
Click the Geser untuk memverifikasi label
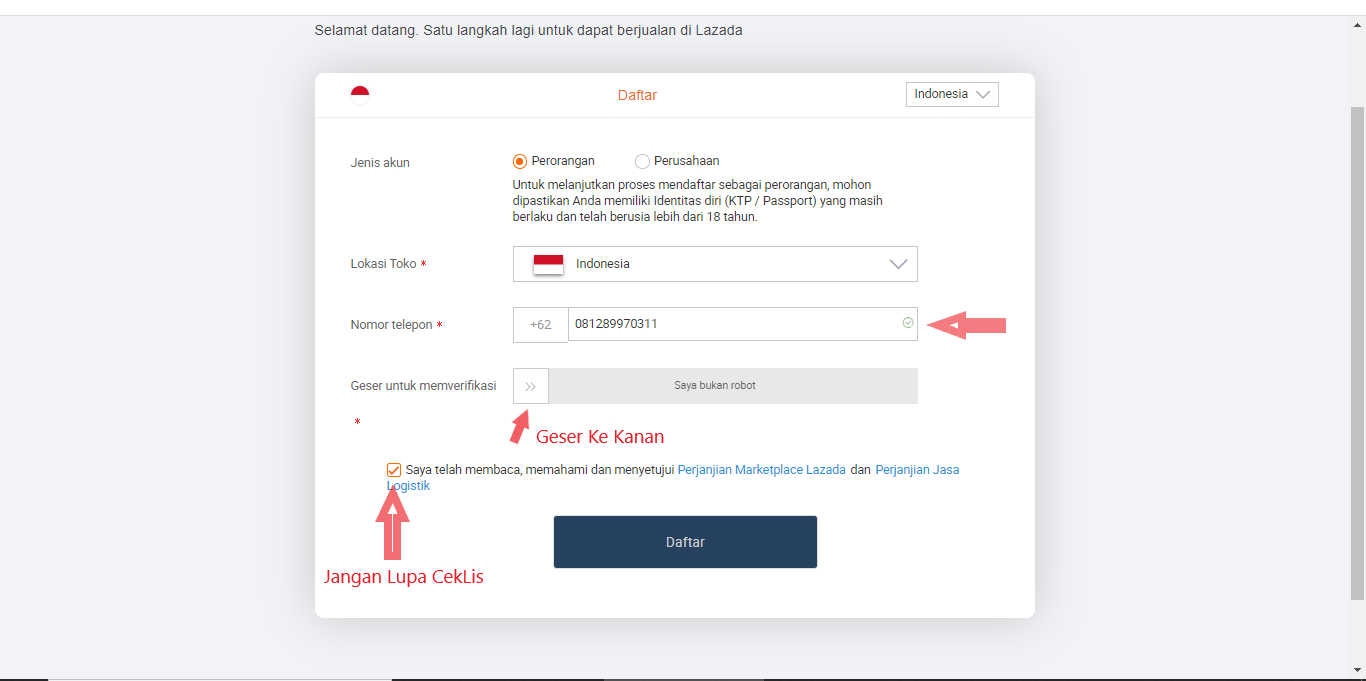click(x=423, y=386)
